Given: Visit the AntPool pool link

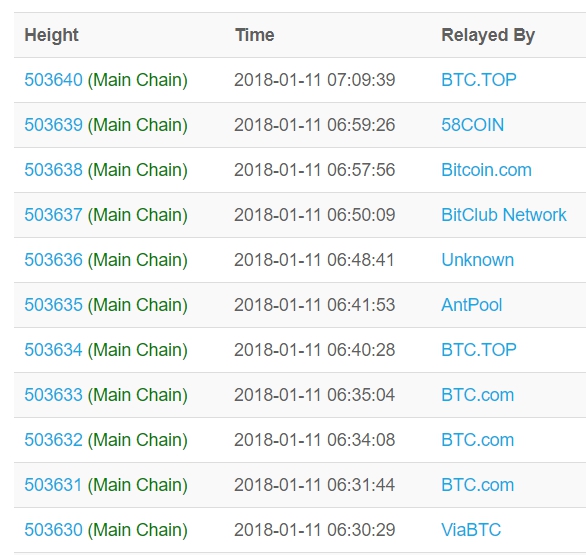Looking at the screenshot, I should 472,305.
